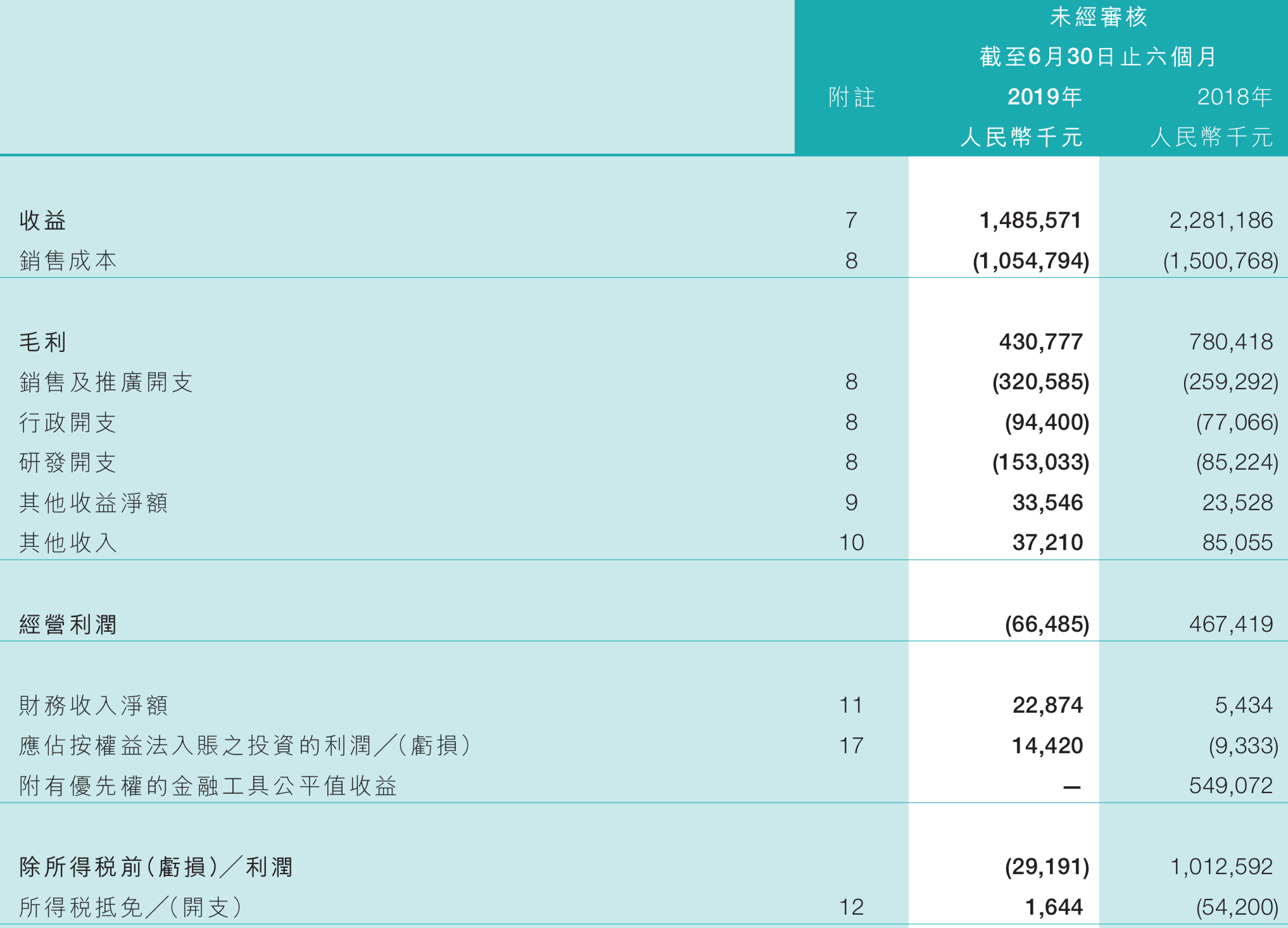Select gross profit value 430,777
Screen dimensions: 1288x928
1040,342
